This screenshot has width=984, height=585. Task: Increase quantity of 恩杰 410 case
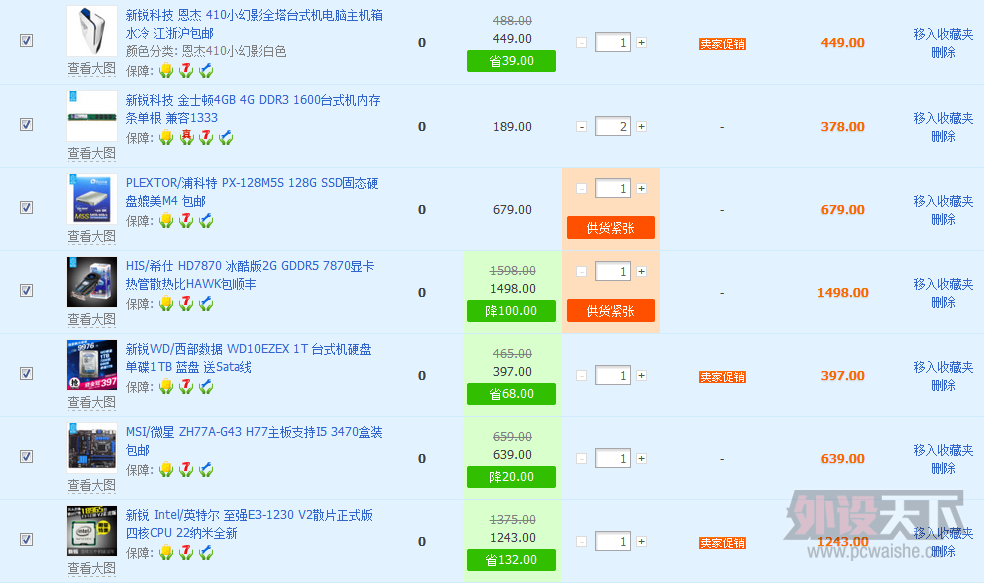tap(641, 43)
